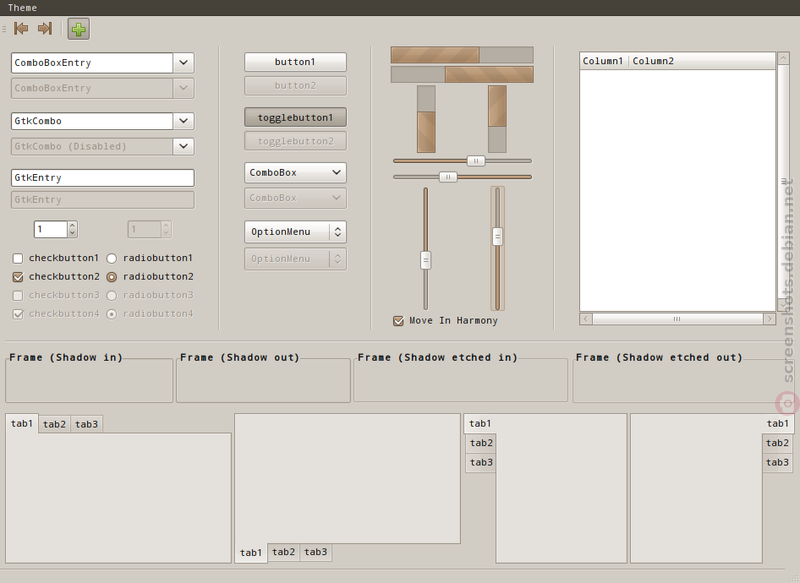The image size is (800, 583).
Task: Click the disabled ComboBox dropdown
Action: click(295, 198)
